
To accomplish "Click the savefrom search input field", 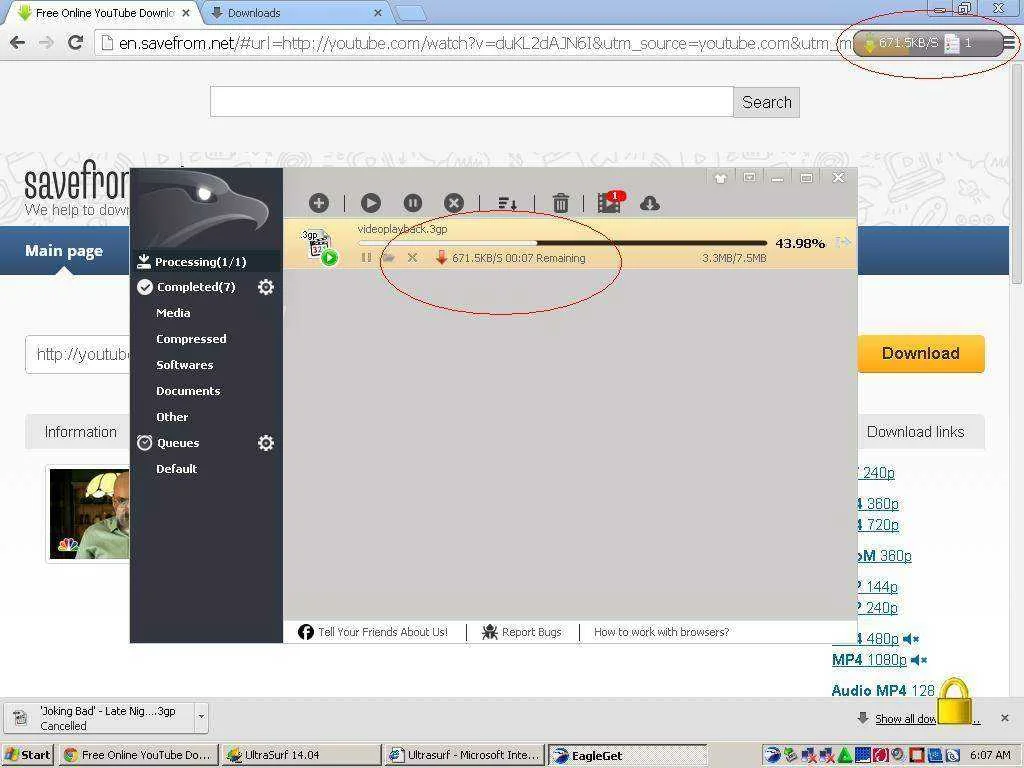I will [x=472, y=102].
